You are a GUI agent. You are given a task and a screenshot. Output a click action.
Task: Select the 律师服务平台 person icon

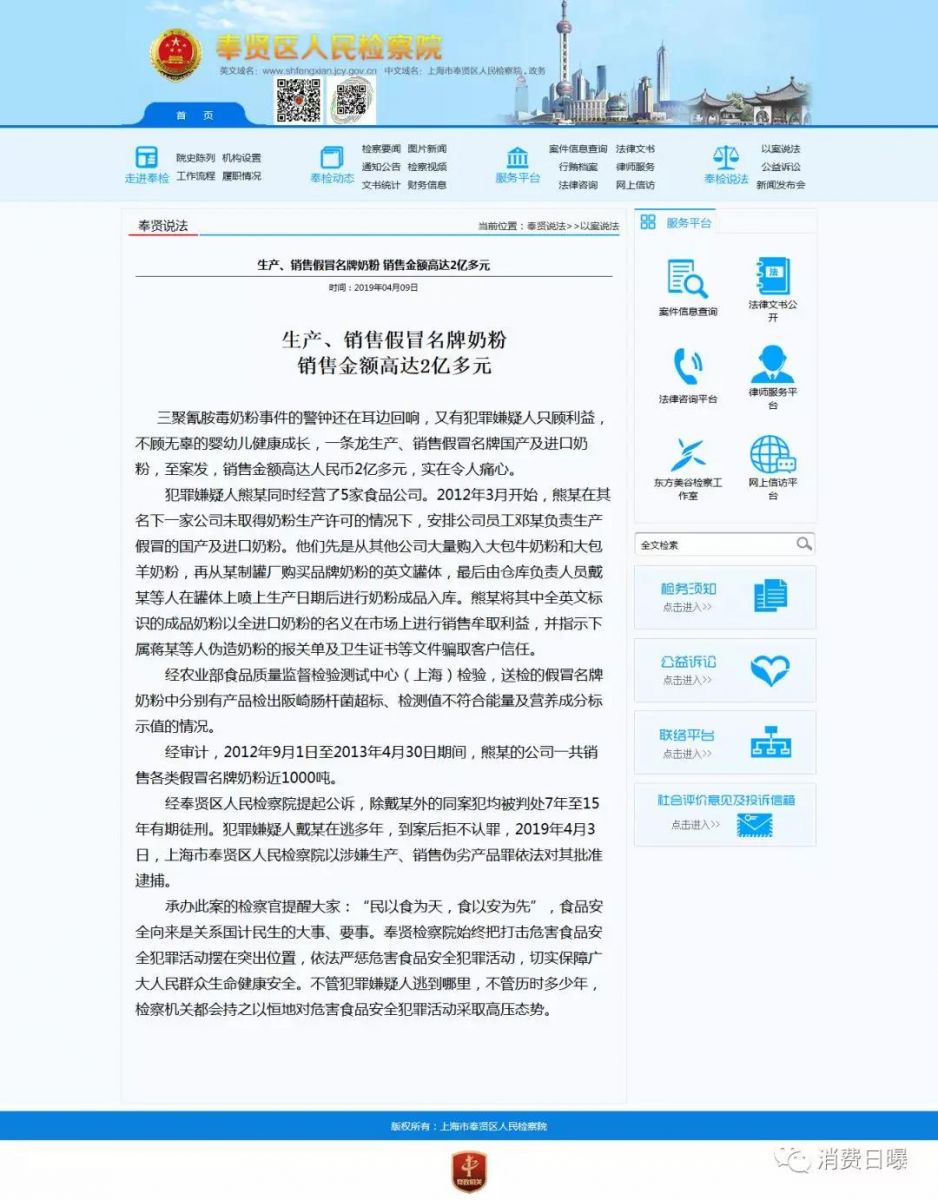click(x=772, y=364)
